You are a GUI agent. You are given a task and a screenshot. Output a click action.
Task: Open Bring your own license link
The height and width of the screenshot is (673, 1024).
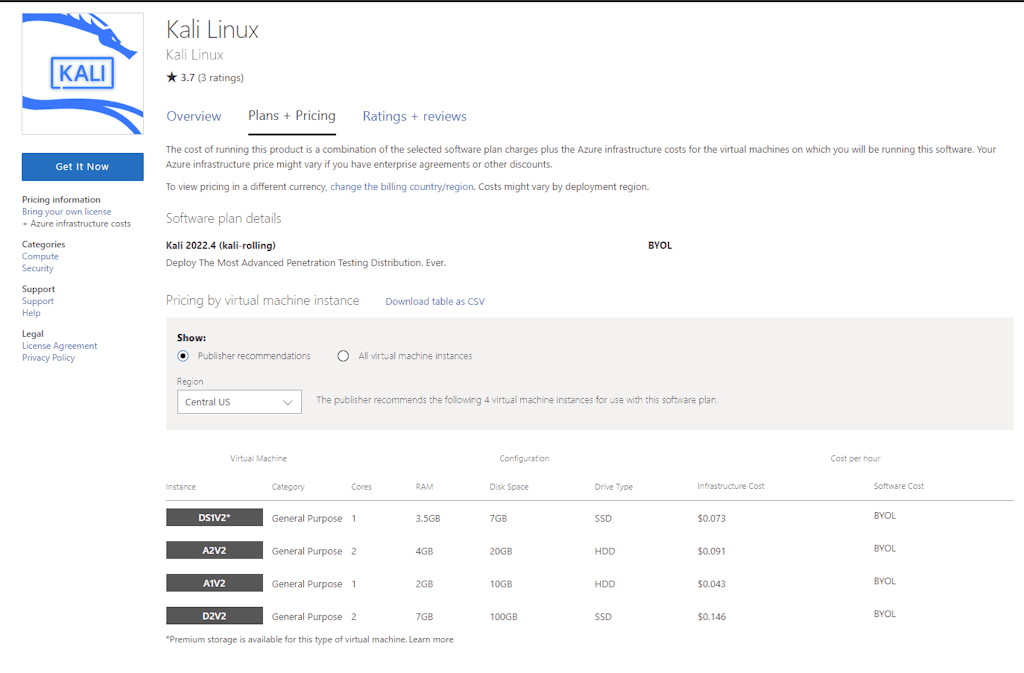(67, 211)
